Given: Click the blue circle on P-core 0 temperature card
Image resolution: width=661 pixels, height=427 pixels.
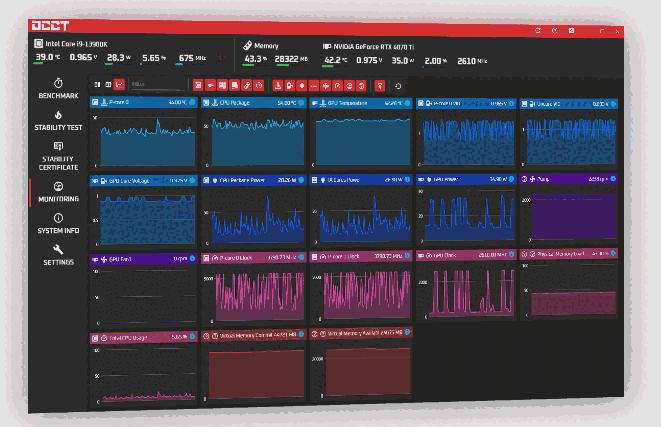Looking at the screenshot, I should click(192, 102).
